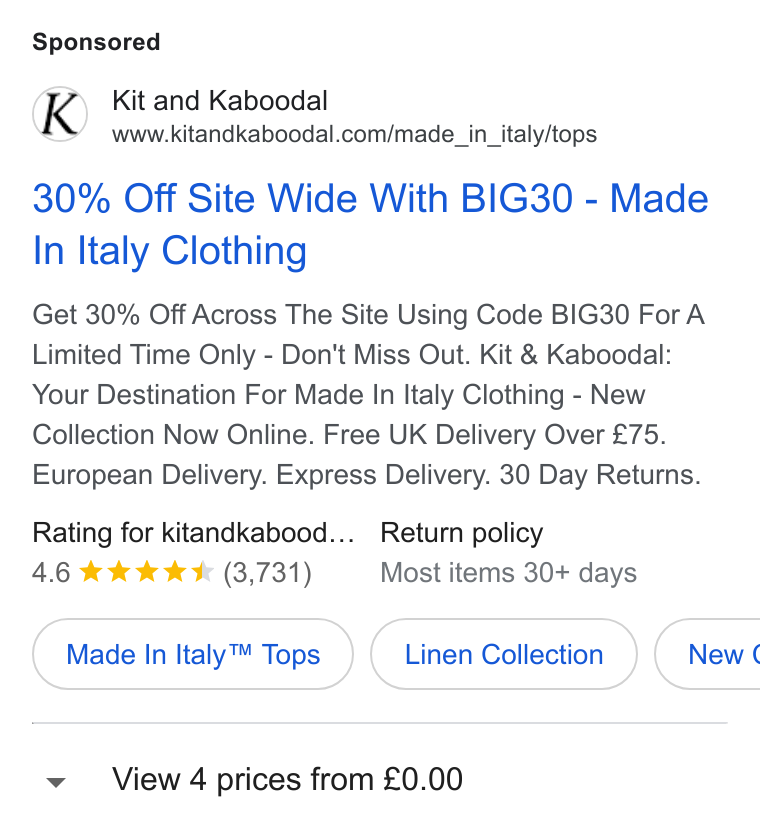This screenshot has width=760, height=840.
Task: Click the kitandkaboodal.com display URL
Action: click(x=355, y=134)
